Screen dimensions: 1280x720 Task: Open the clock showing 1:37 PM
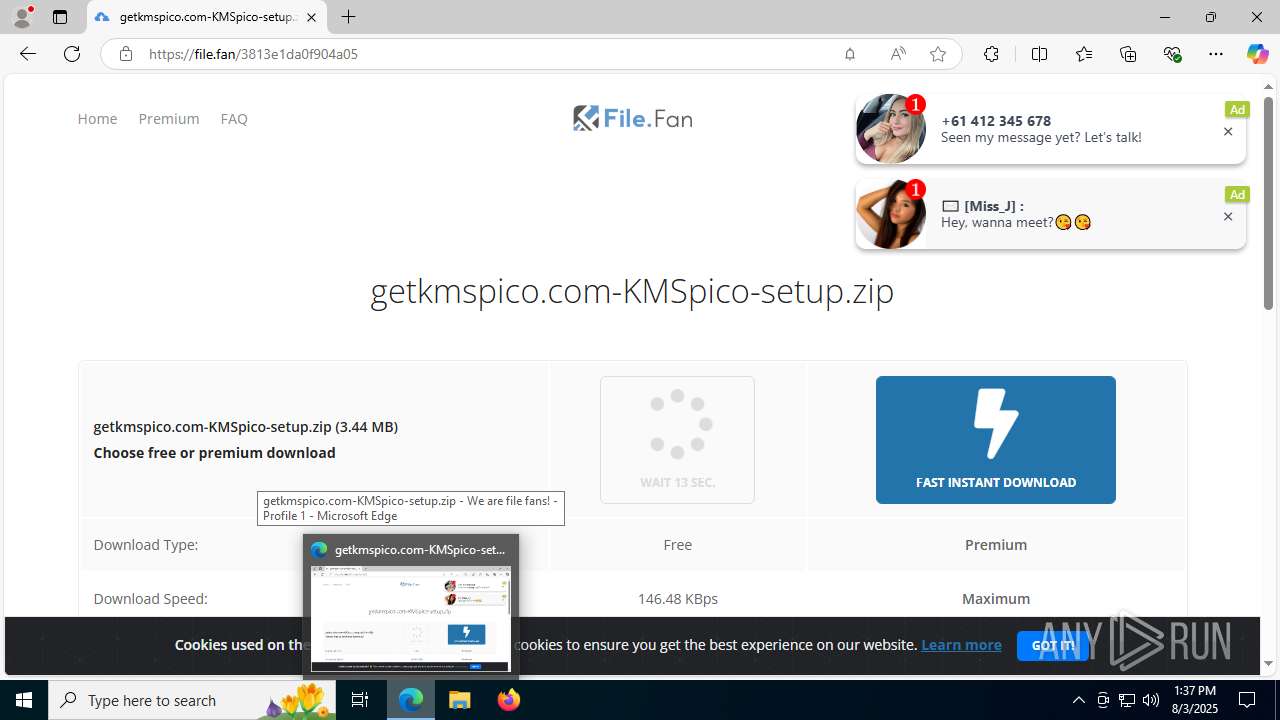[1194, 700]
